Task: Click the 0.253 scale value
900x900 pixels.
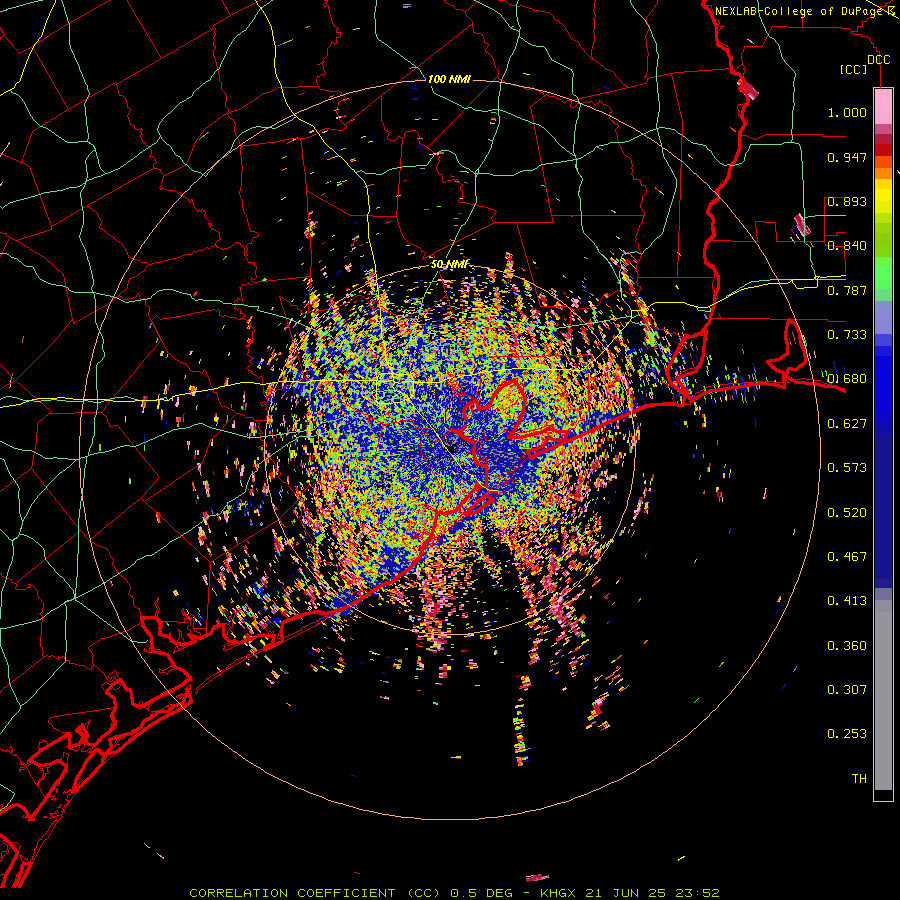Action: click(847, 734)
